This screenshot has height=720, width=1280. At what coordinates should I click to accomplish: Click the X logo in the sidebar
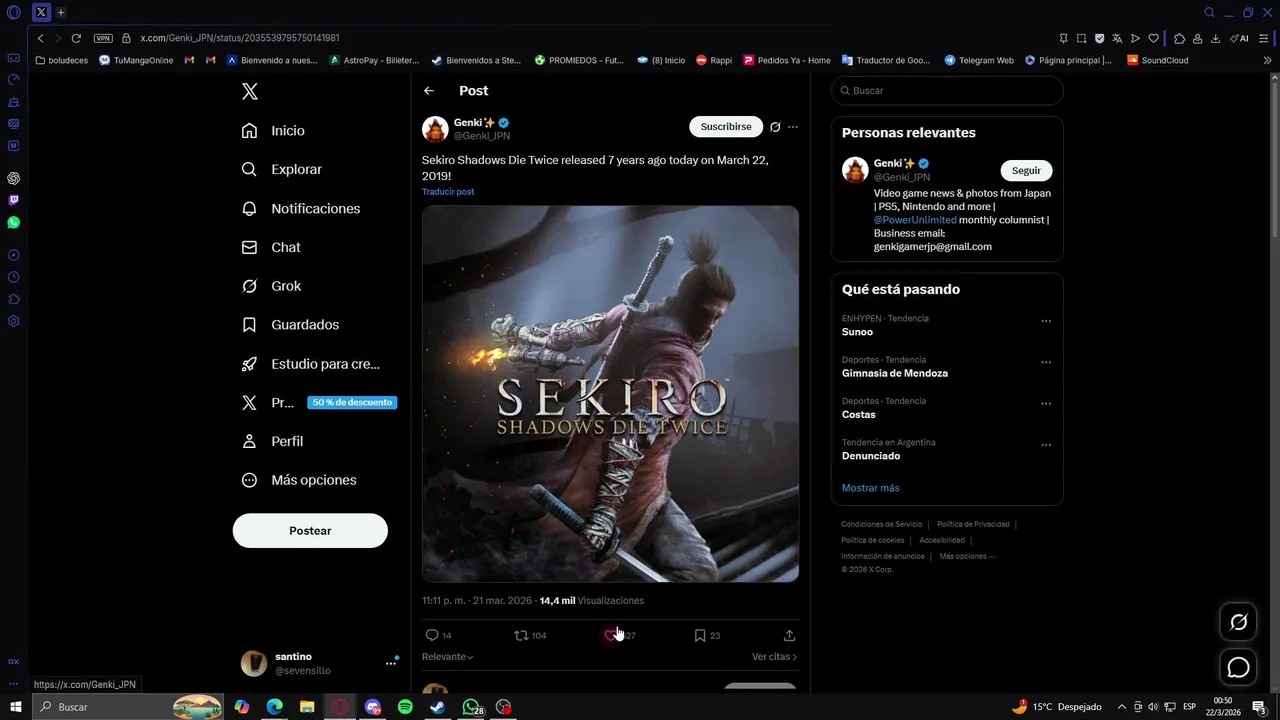tap(250, 91)
